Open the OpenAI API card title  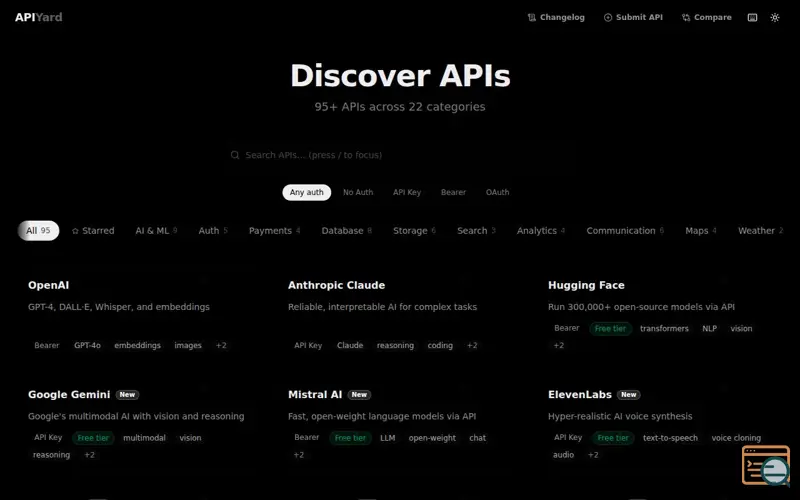(x=48, y=285)
